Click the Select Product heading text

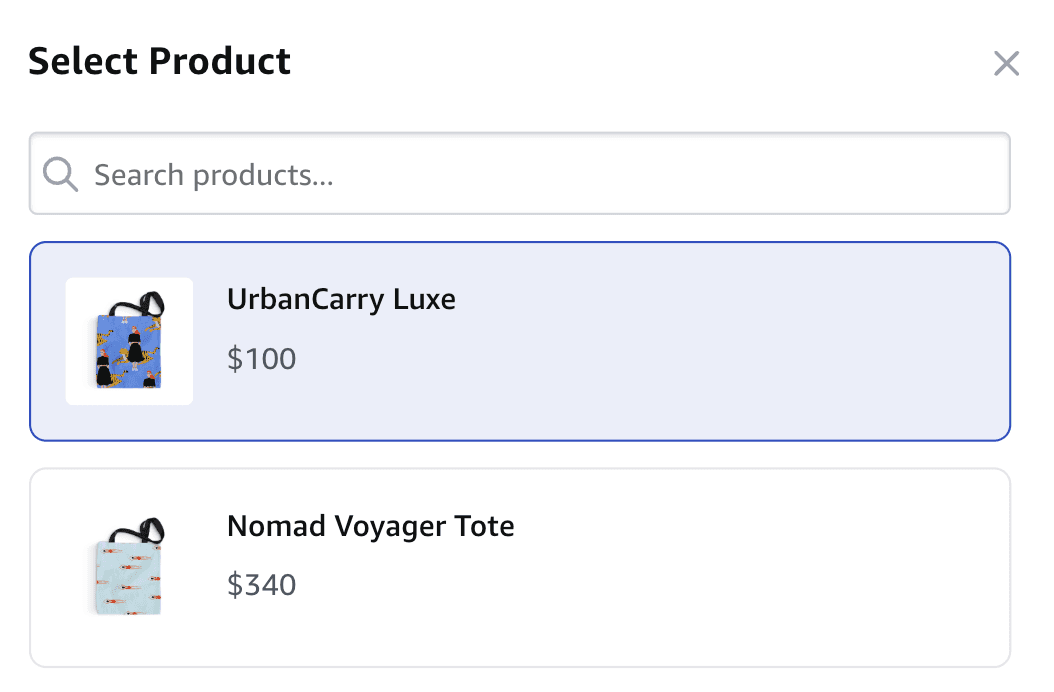point(159,62)
